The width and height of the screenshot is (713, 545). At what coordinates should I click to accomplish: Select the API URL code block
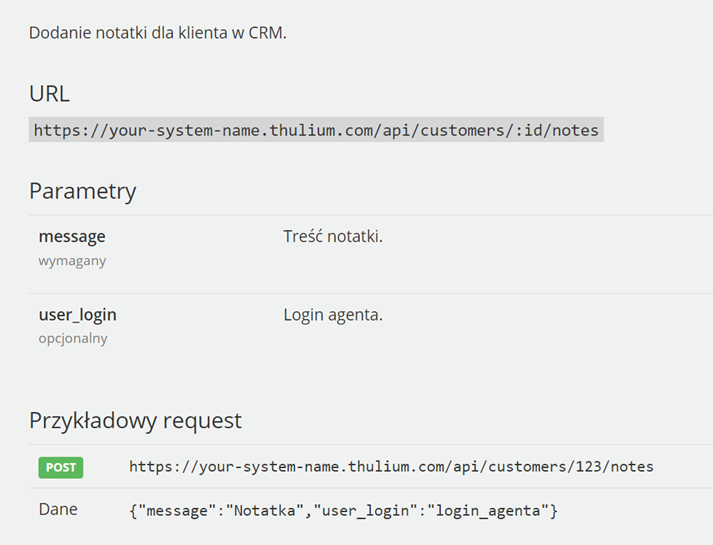tap(316, 130)
